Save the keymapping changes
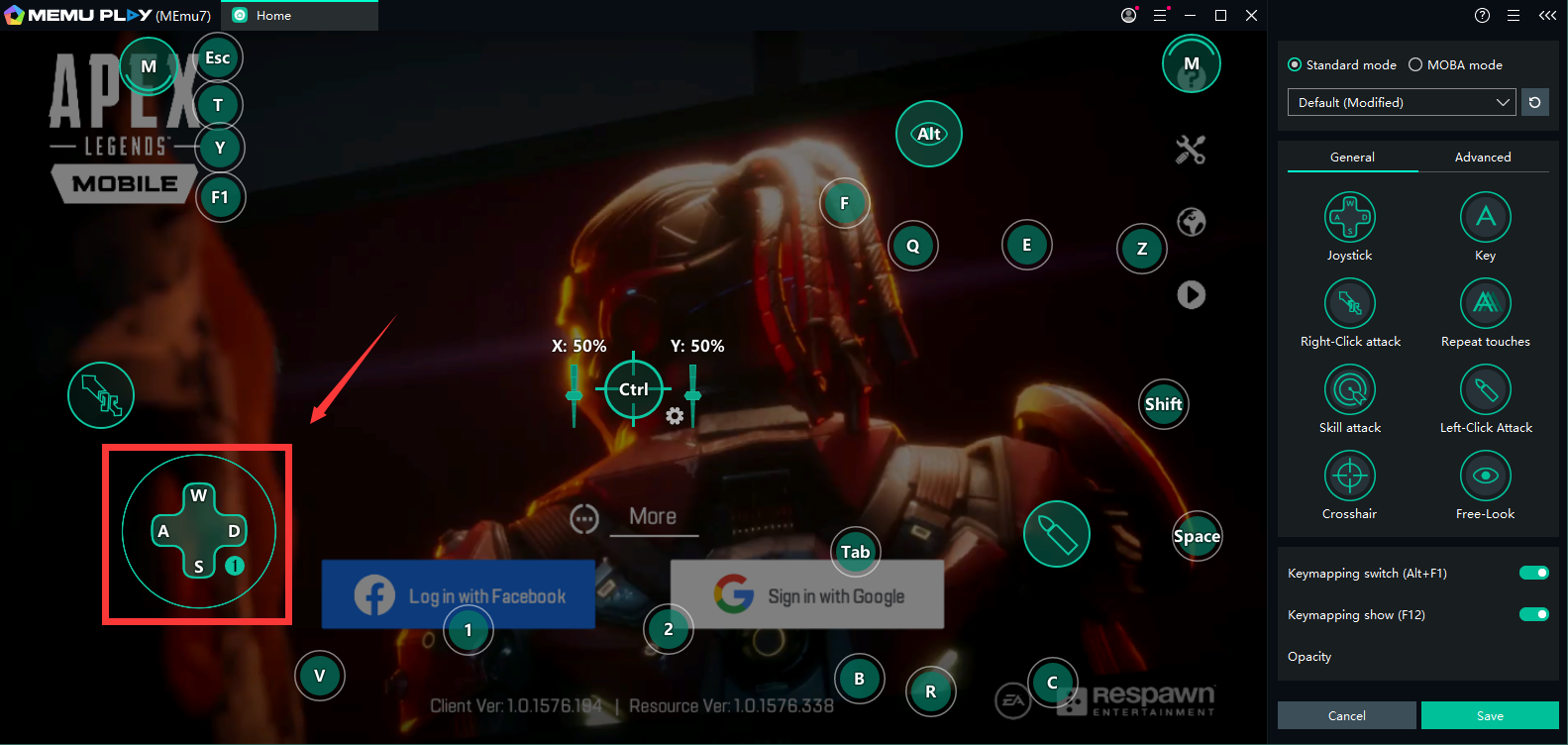 coord(1490,715)
